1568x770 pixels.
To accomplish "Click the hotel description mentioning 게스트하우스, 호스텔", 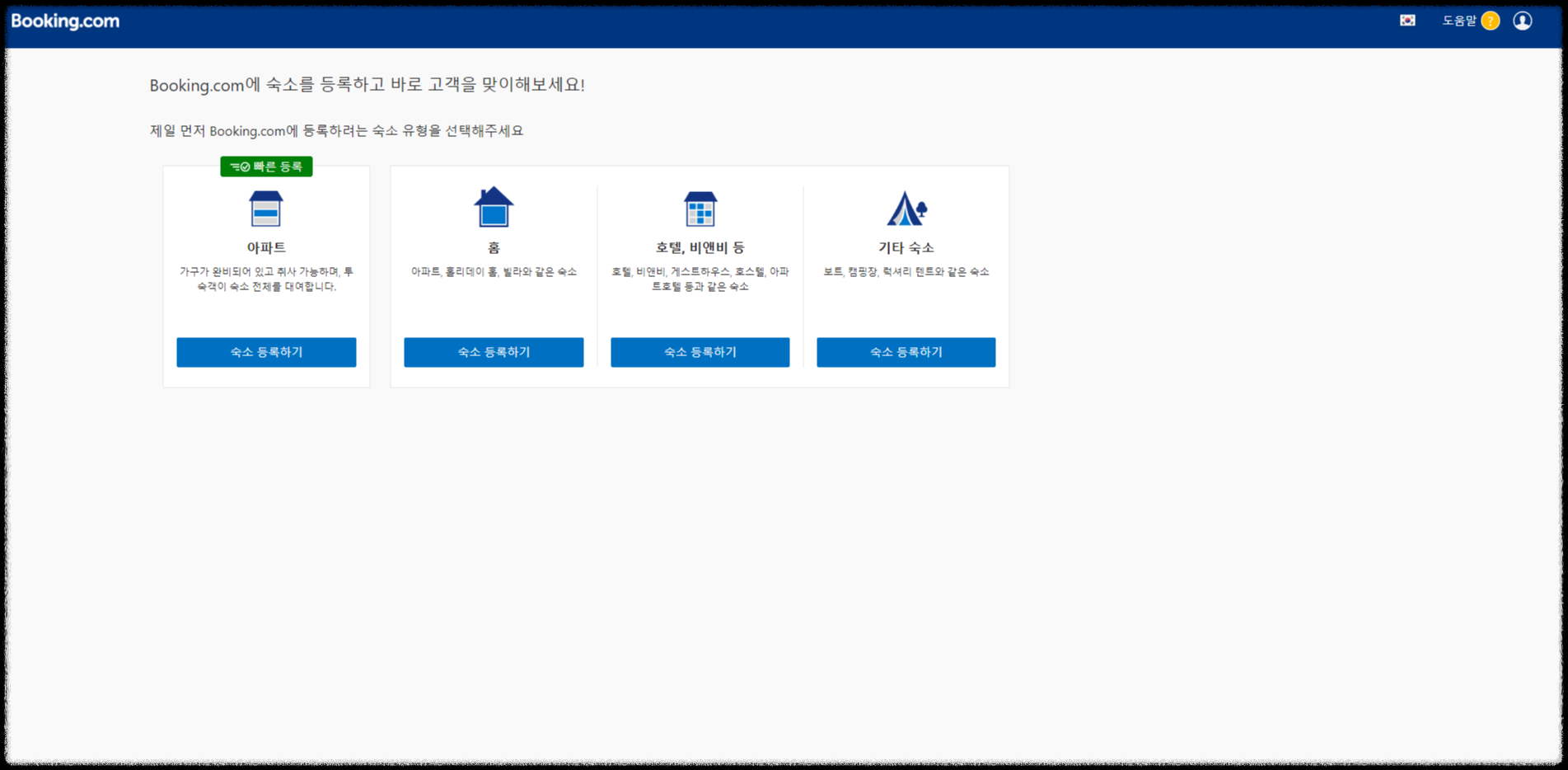I will (x=700, y=279).
